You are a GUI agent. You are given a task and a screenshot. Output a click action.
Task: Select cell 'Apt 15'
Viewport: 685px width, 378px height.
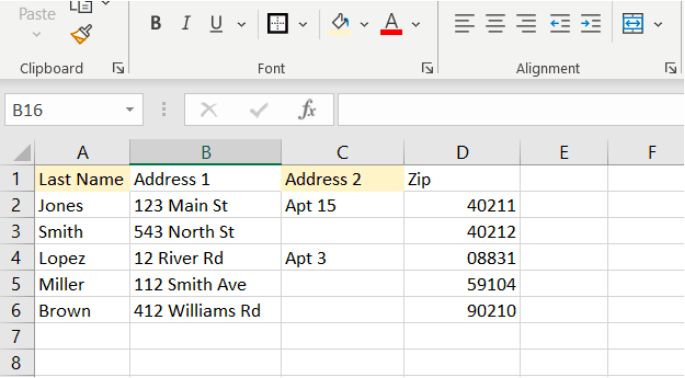click(x=342, y=205)
